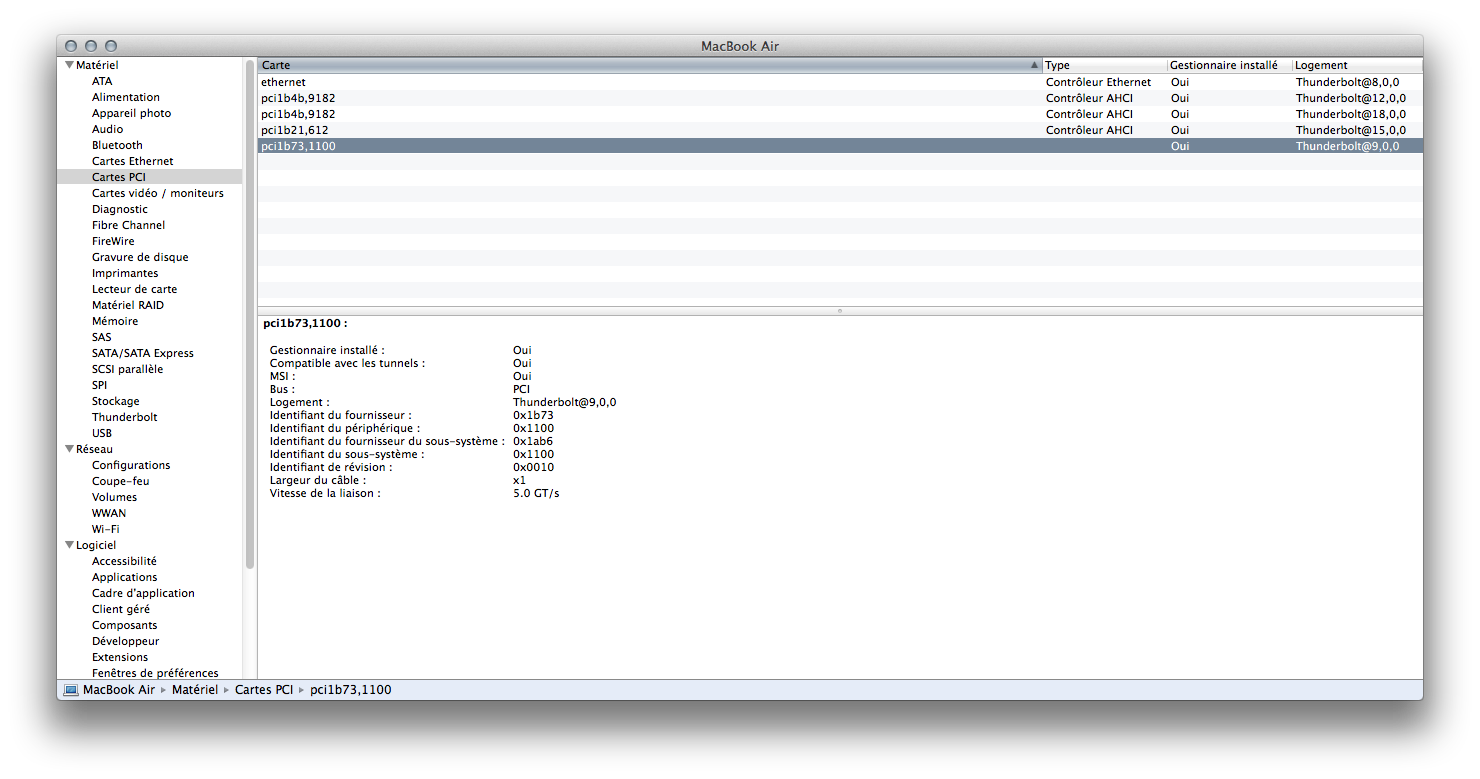
Task: Select SPI in the sidebar
Action: pos(99,385)
